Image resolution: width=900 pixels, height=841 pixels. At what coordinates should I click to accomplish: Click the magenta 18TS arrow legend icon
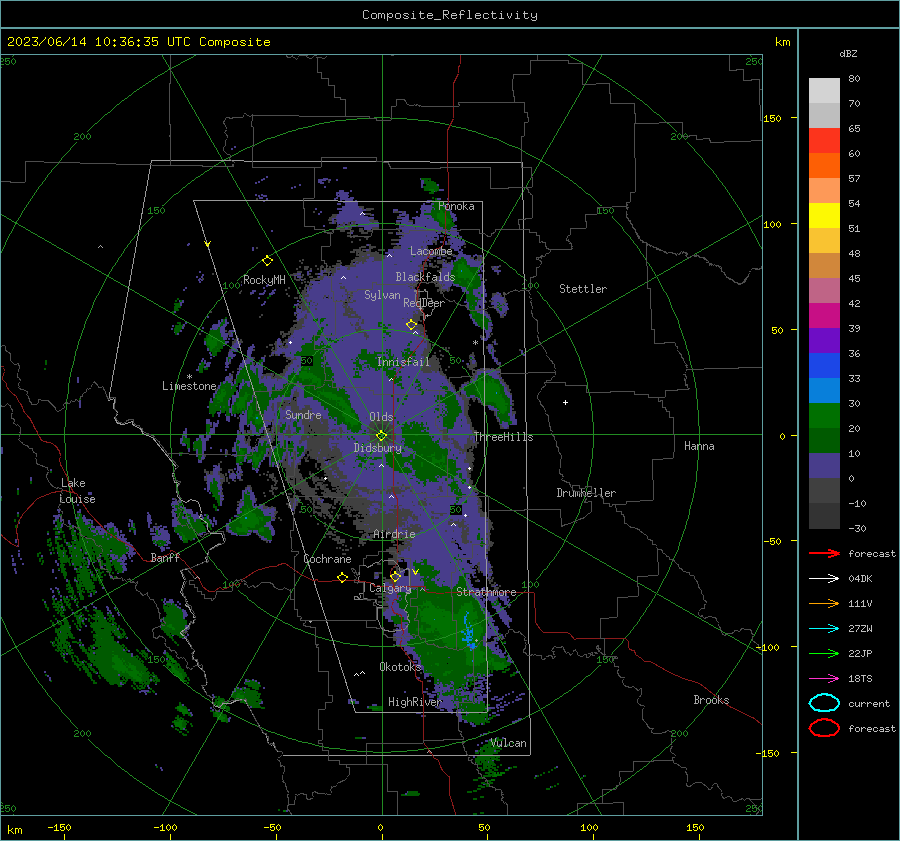pos(824,679)
